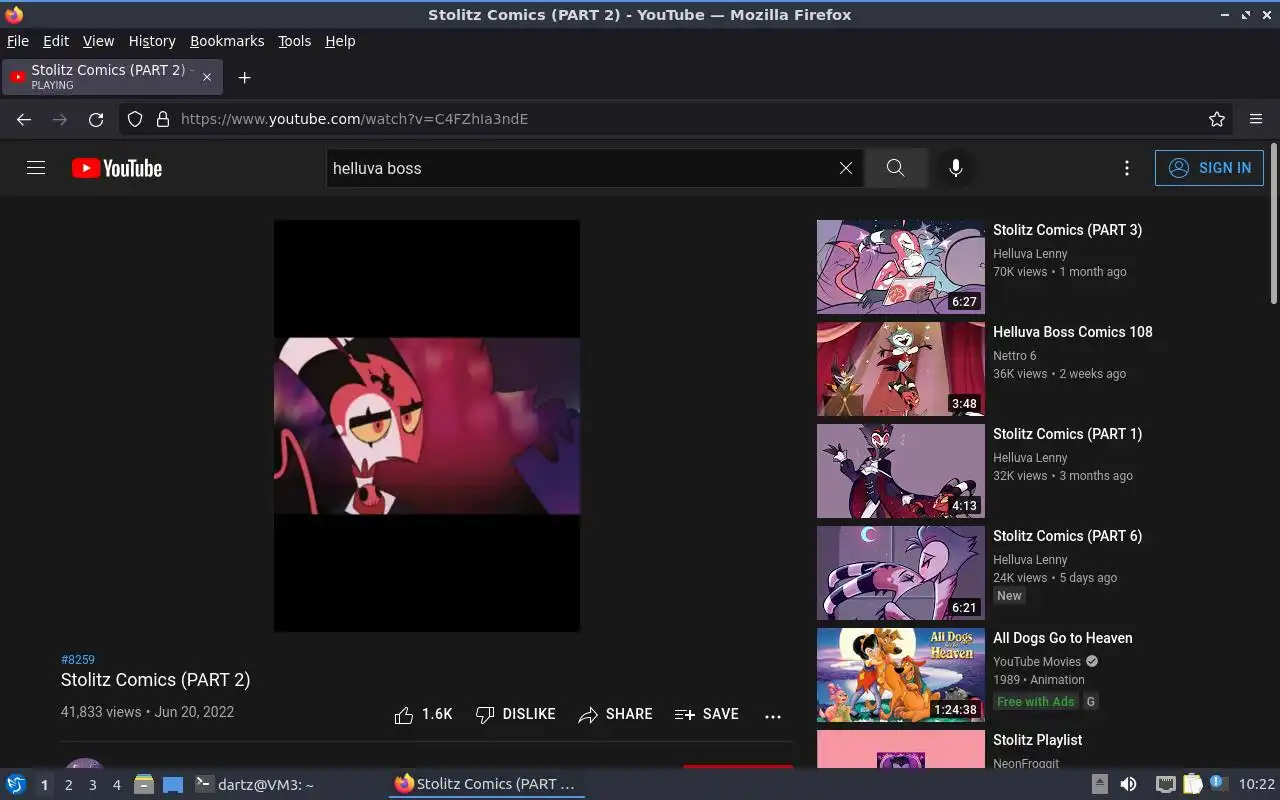Click the 'Nettro 6' channel name
The height and width of the screenshot is (800, 1280).
pyautogui.click(x=1014, y=356)
